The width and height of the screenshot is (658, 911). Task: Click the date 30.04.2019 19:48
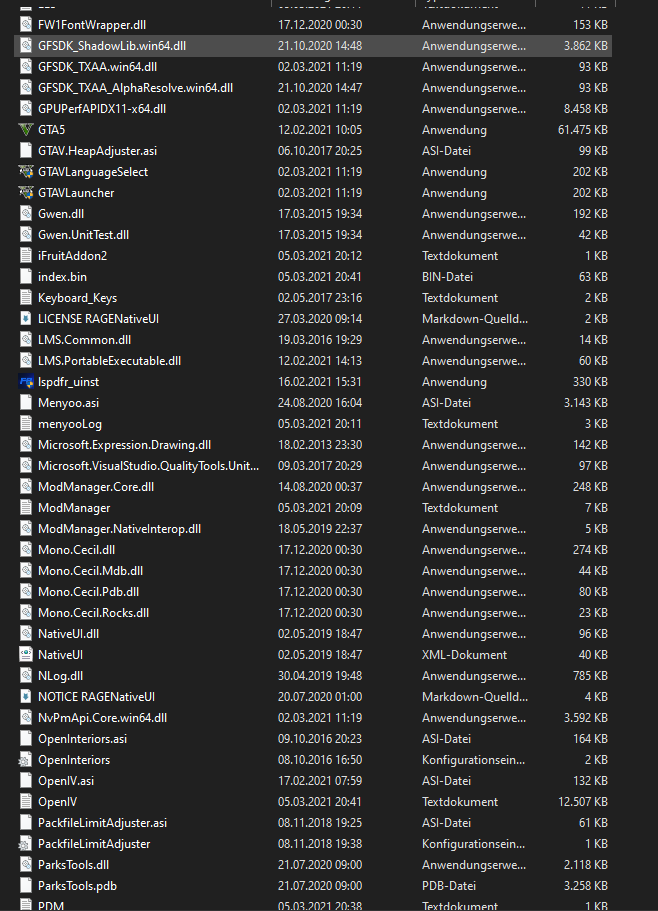pyautogui.click(x=319, y=676)
